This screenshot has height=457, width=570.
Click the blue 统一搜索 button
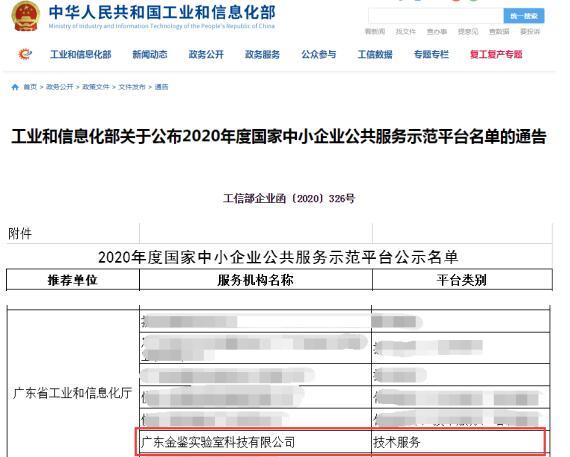[x=523, y=16]
